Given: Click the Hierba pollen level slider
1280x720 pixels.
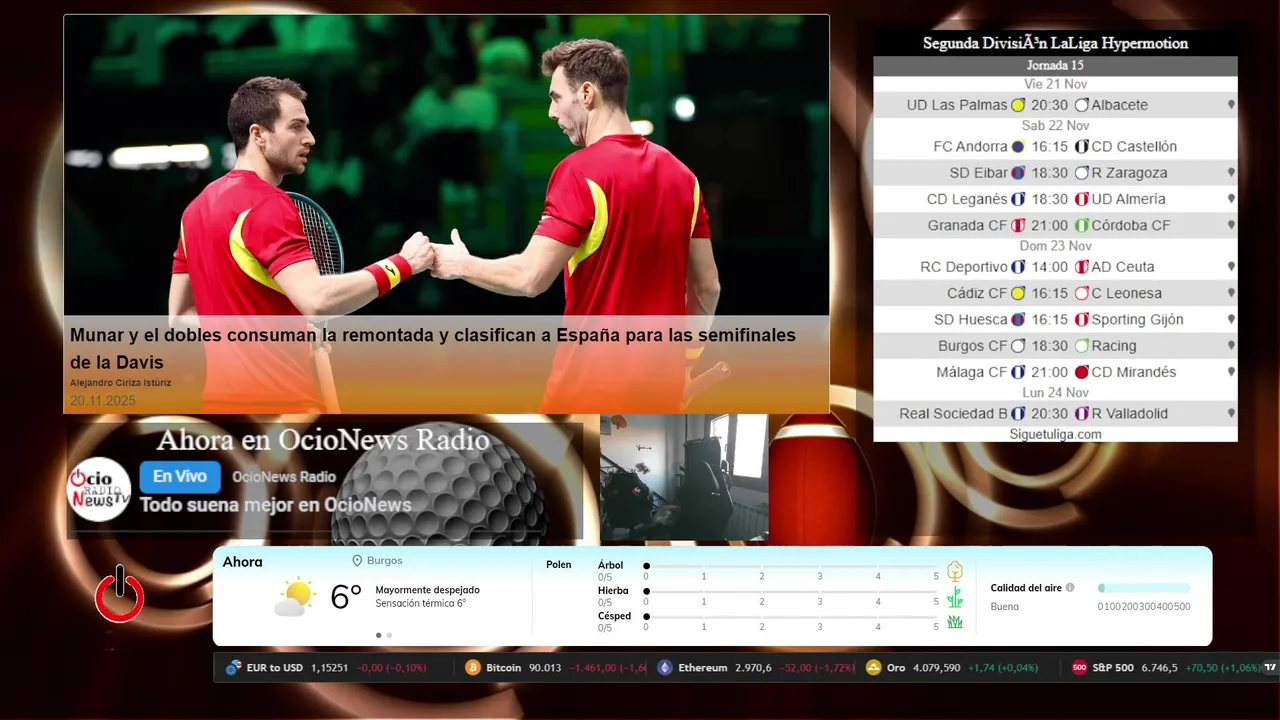Looking at the screenshot, I should point(791,591).
